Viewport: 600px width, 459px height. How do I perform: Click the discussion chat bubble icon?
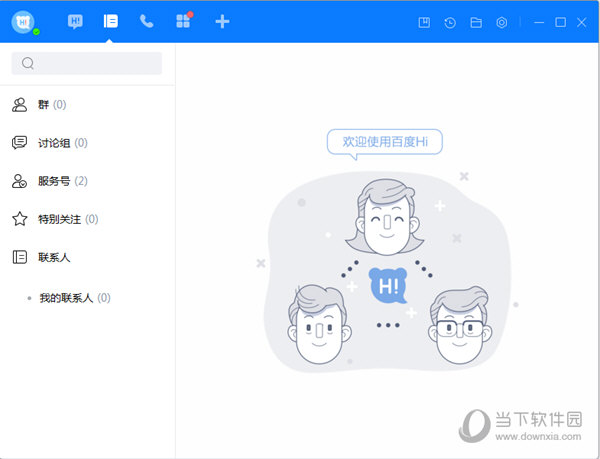coord(20,143)
